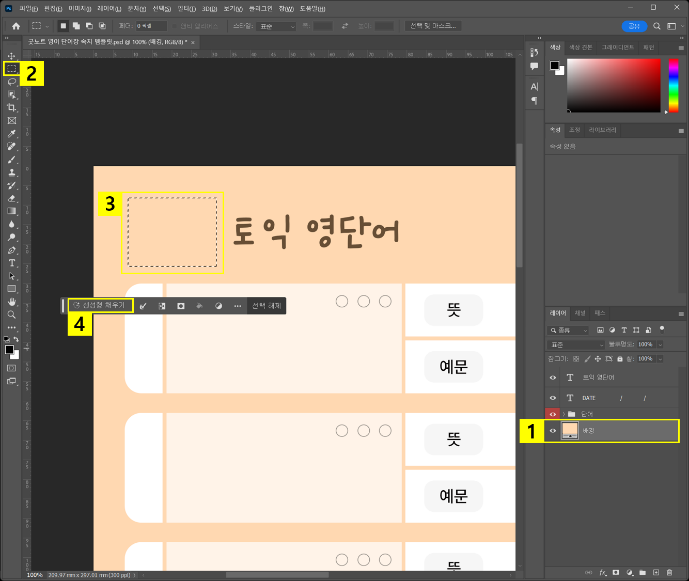Toggle lock image pixels brush icon
Screen dimensions: 689x581
pos(587,359)
